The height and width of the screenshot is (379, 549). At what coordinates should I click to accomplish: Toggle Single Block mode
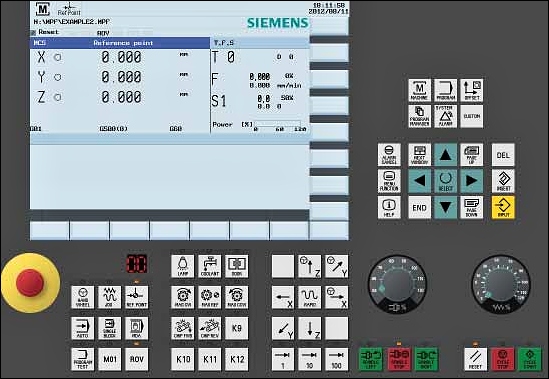[x=110, y=328]
